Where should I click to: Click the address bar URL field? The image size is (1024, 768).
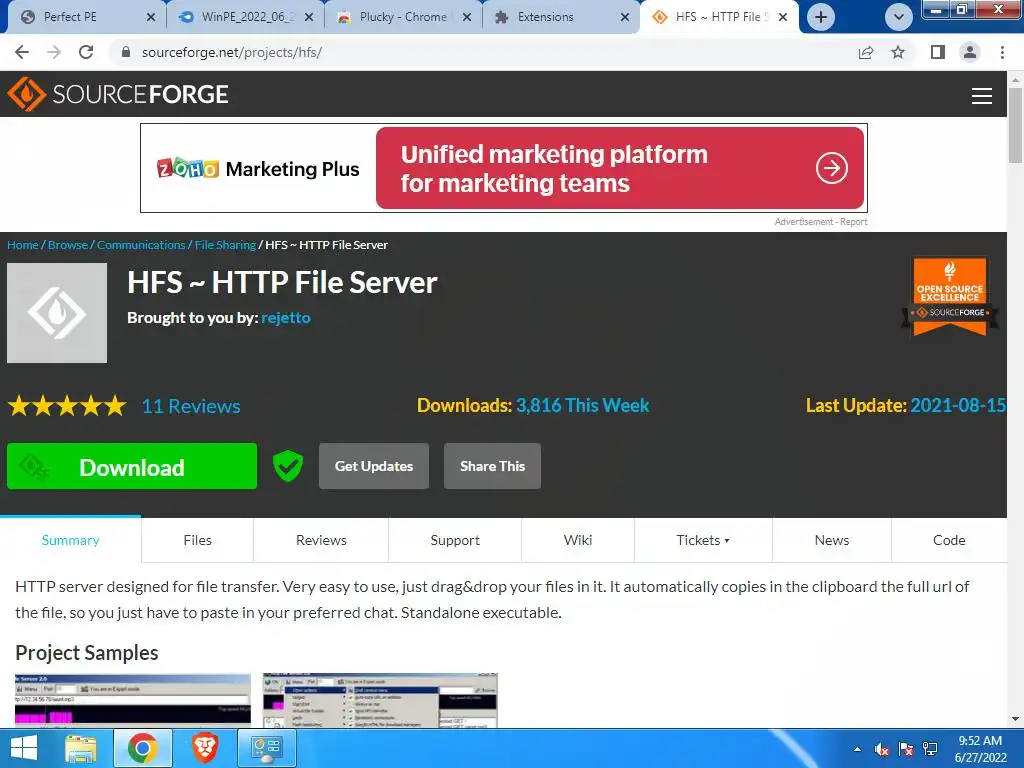[x=483, y=52]
